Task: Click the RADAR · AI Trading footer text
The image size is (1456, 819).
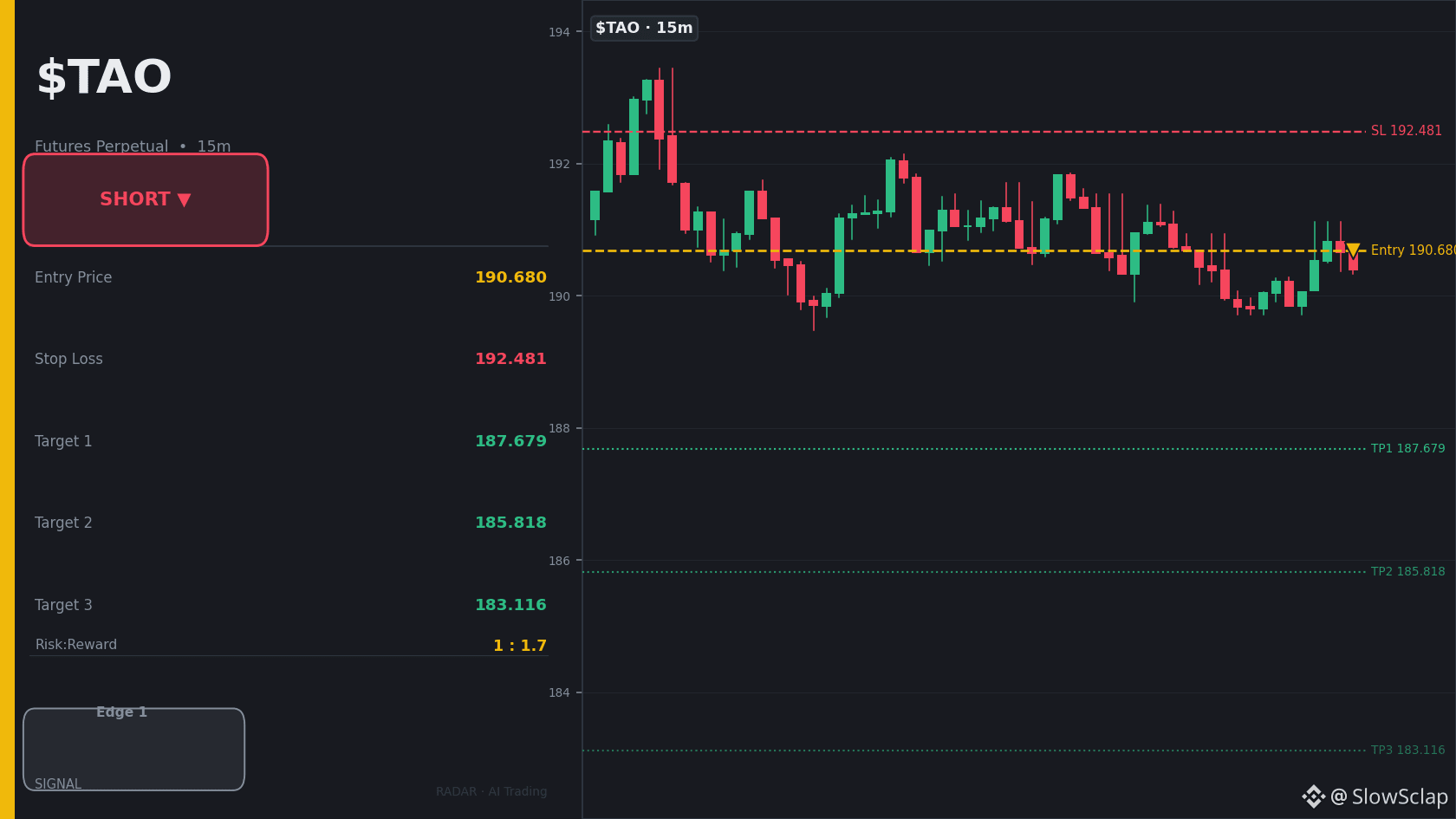Action: (491, 792)
